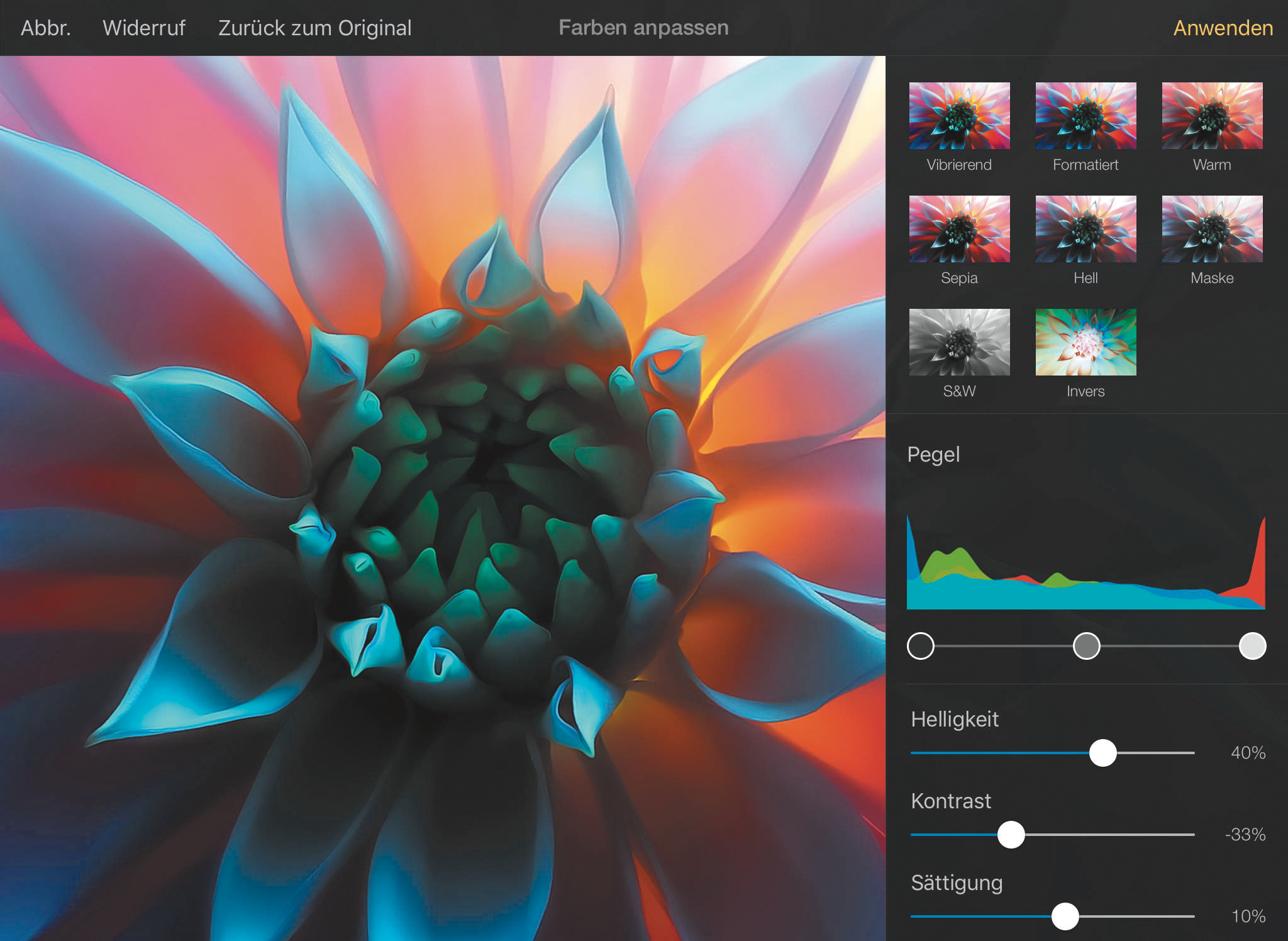
Task: Click the Helligkeit slider knob
Action: click(x=1102, y=753)
